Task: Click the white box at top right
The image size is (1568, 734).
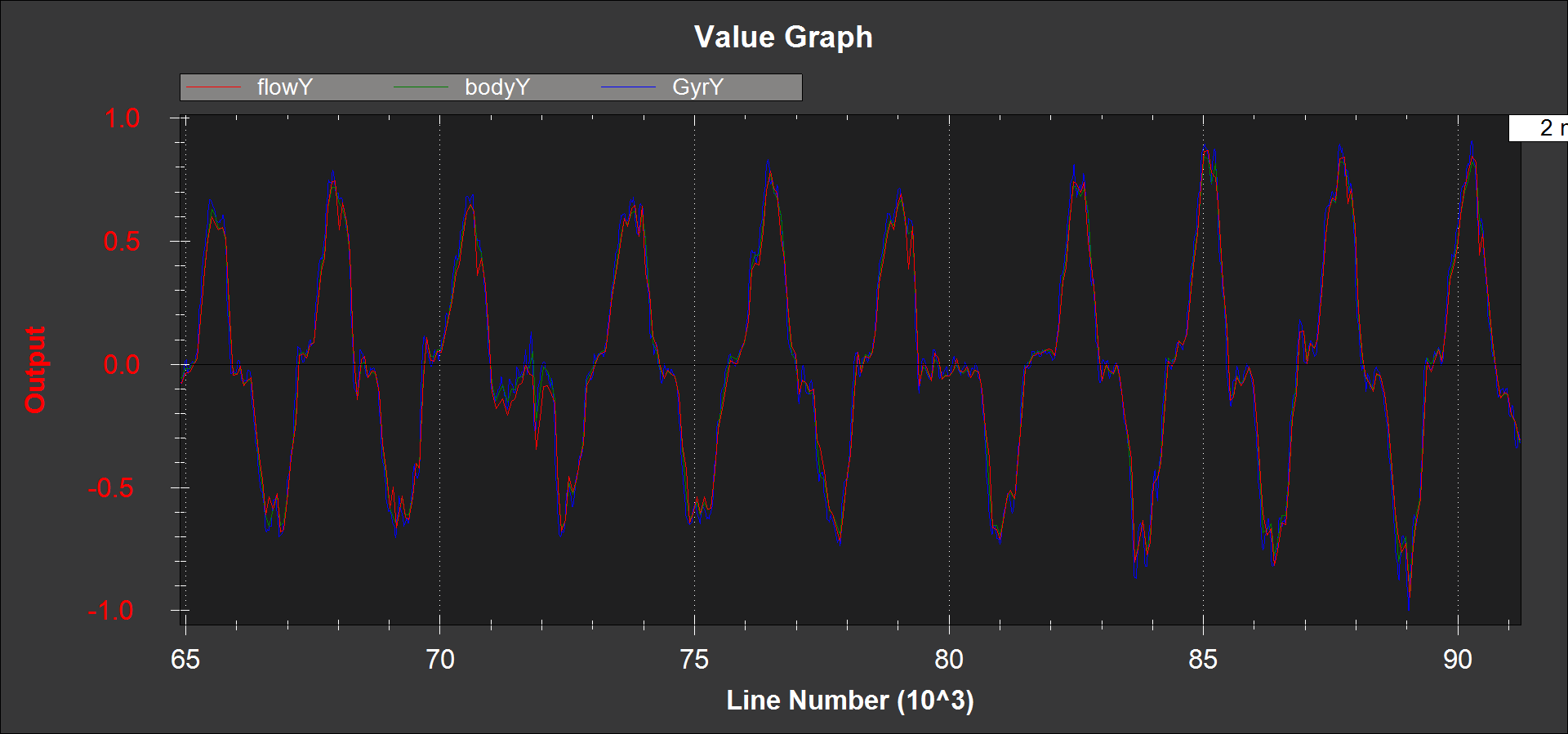Action: click(1538, 128)
